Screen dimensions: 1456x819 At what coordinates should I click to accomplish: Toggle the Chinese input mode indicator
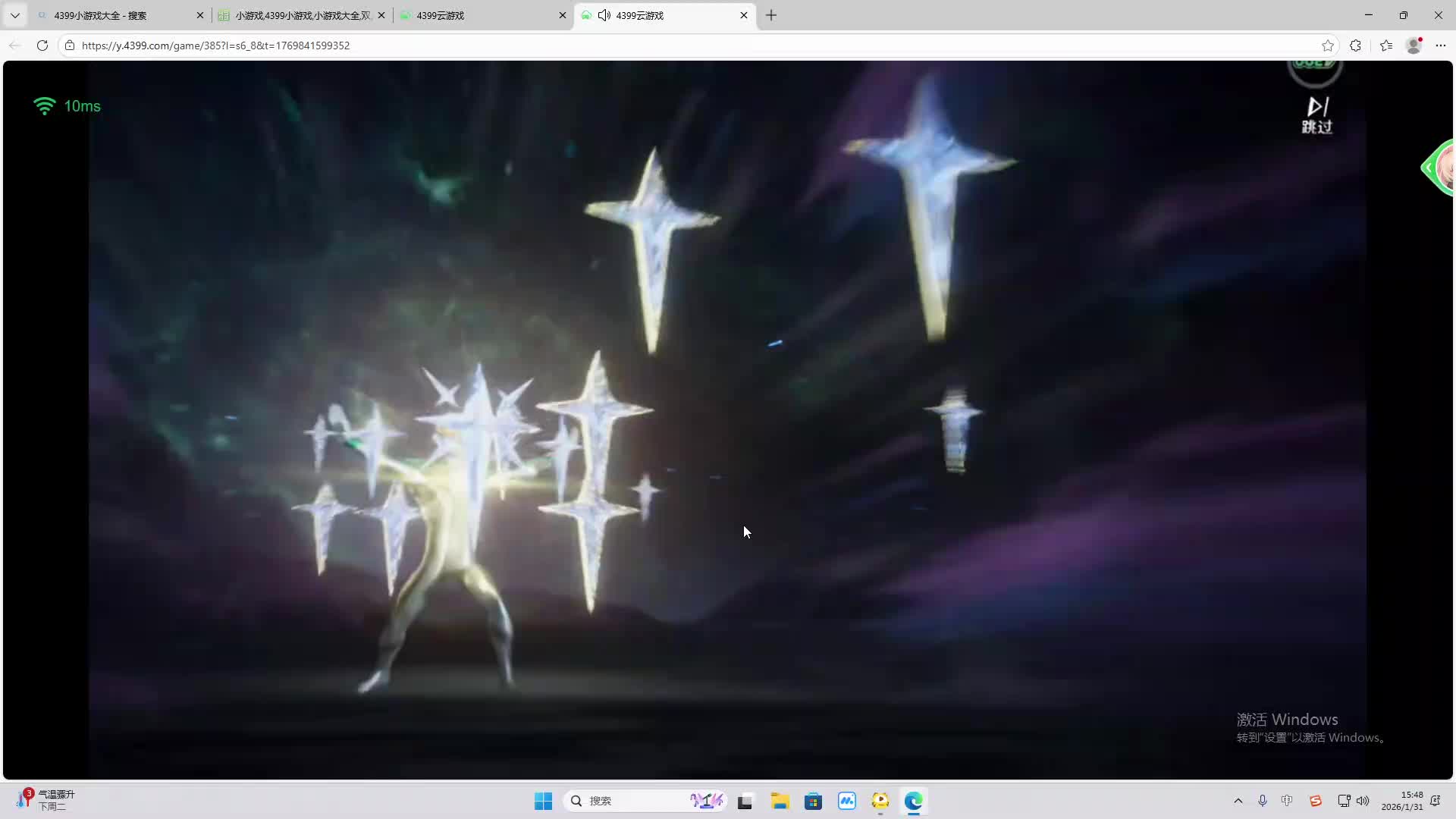tap(1287, 801)
